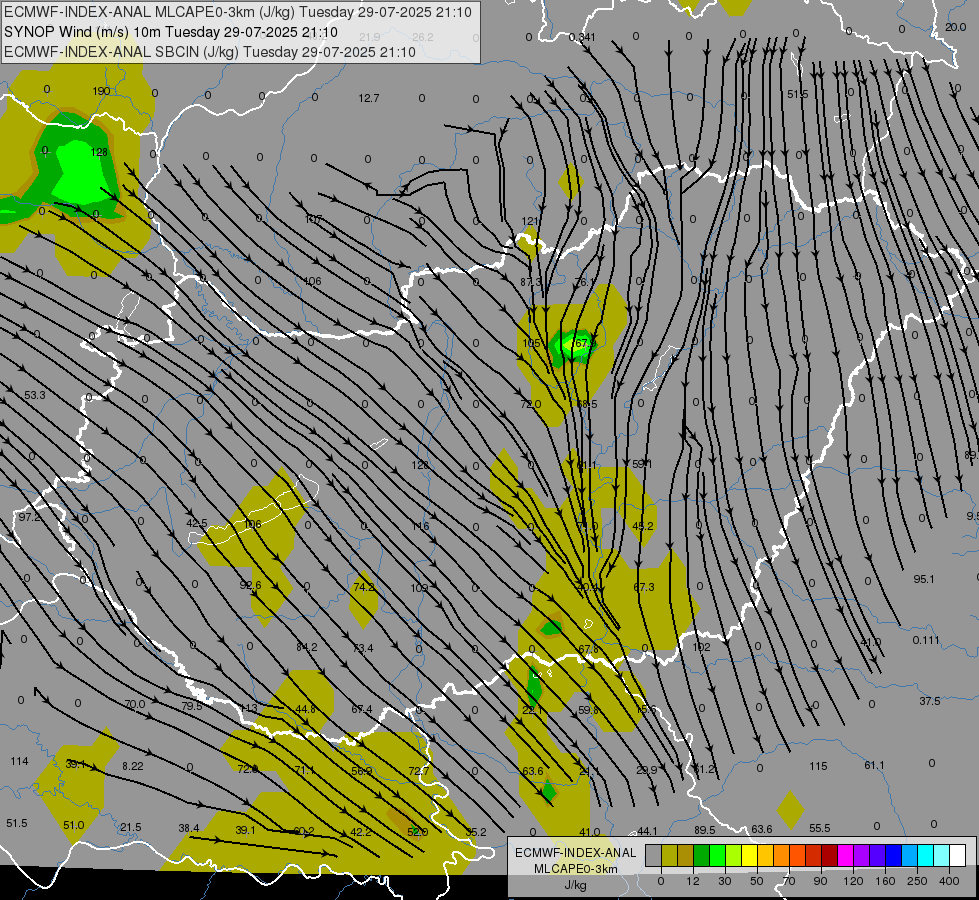Click the map value 97.2
The image size is (979, 900).
pyautogui.click(x=29, y=517)
